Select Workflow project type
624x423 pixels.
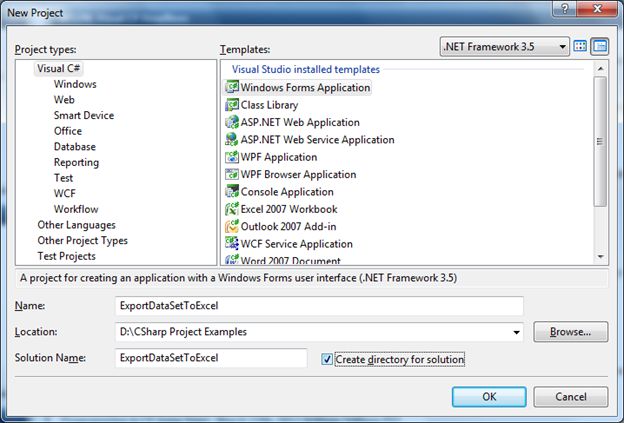click(x=76, y=209)
